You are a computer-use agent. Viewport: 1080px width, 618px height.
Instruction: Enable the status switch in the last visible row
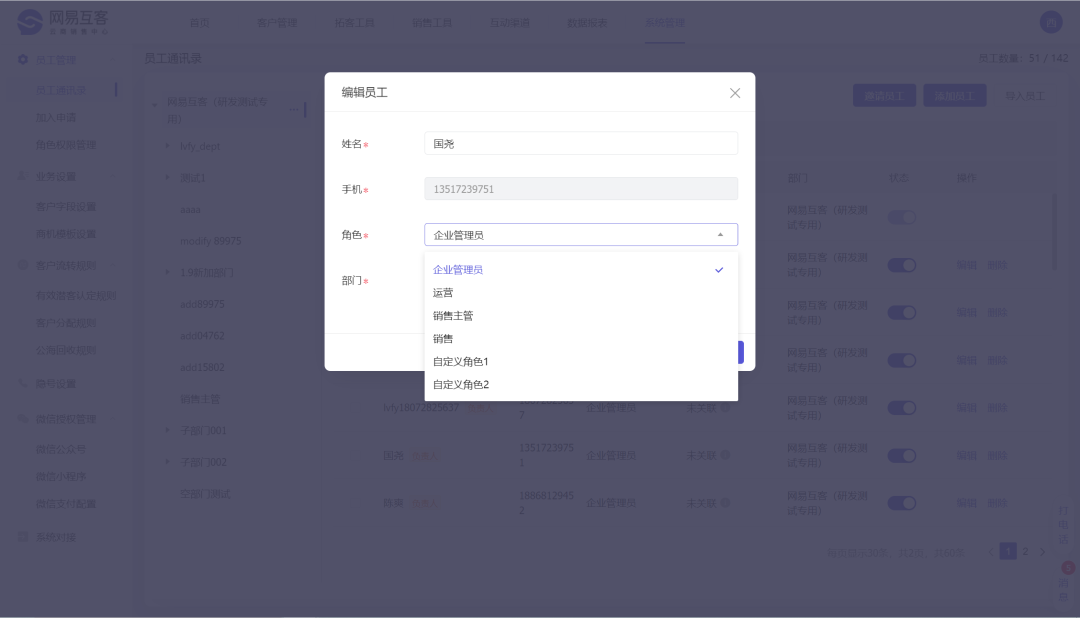[x=902, y=503]
